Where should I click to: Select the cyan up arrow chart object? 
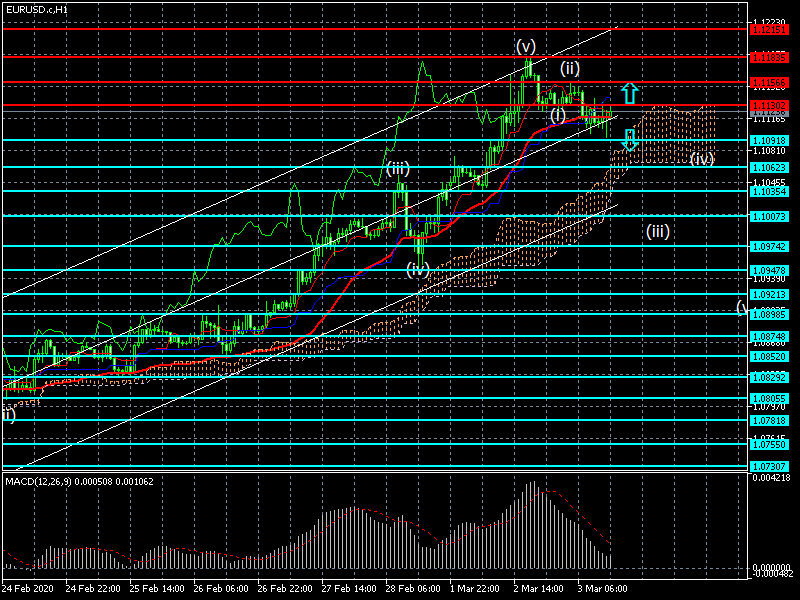[630, 94]
